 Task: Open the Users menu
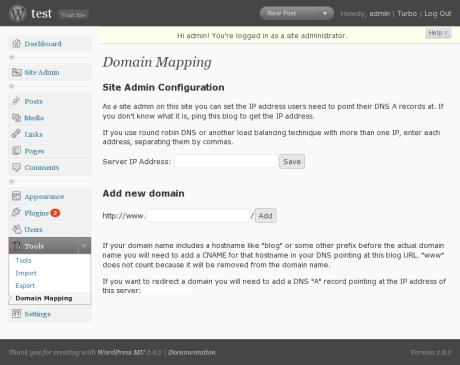[33, 229]
